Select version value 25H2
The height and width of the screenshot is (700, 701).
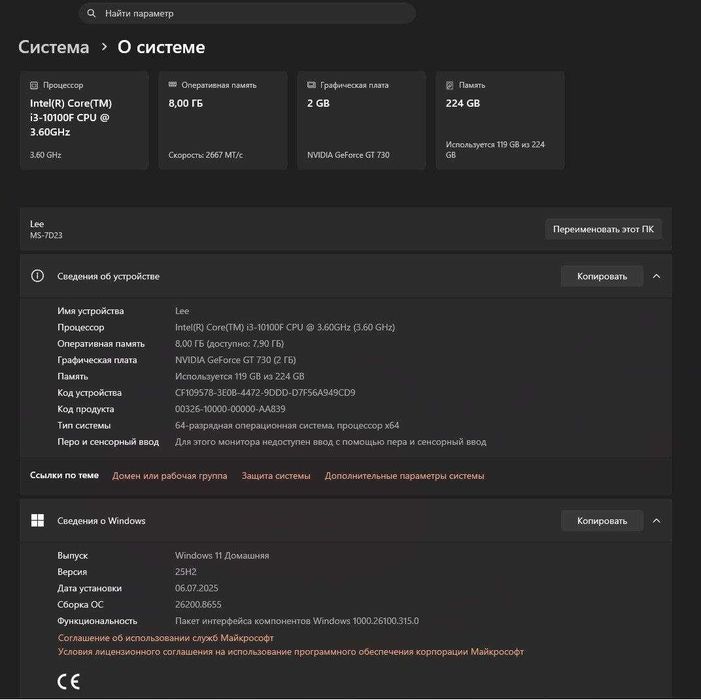[x=186, y=571]
